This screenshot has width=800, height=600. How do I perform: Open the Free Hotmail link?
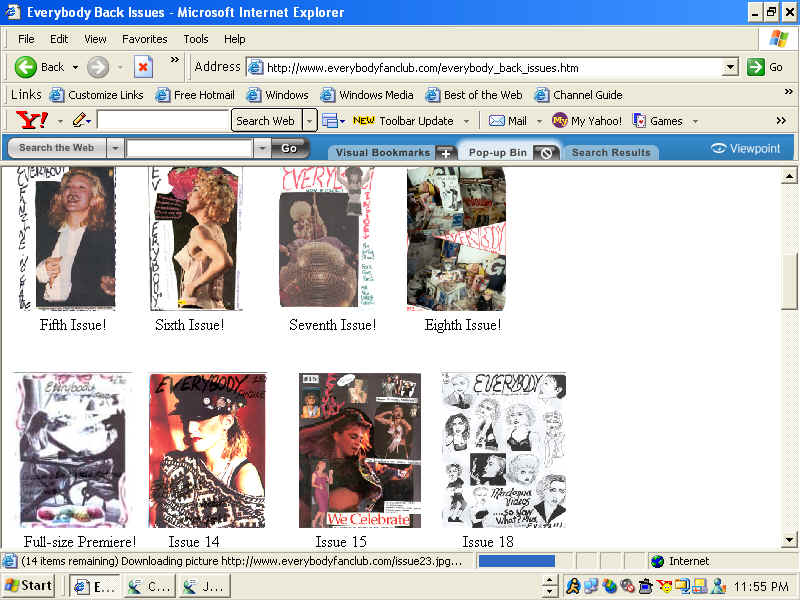click(195, 95)
